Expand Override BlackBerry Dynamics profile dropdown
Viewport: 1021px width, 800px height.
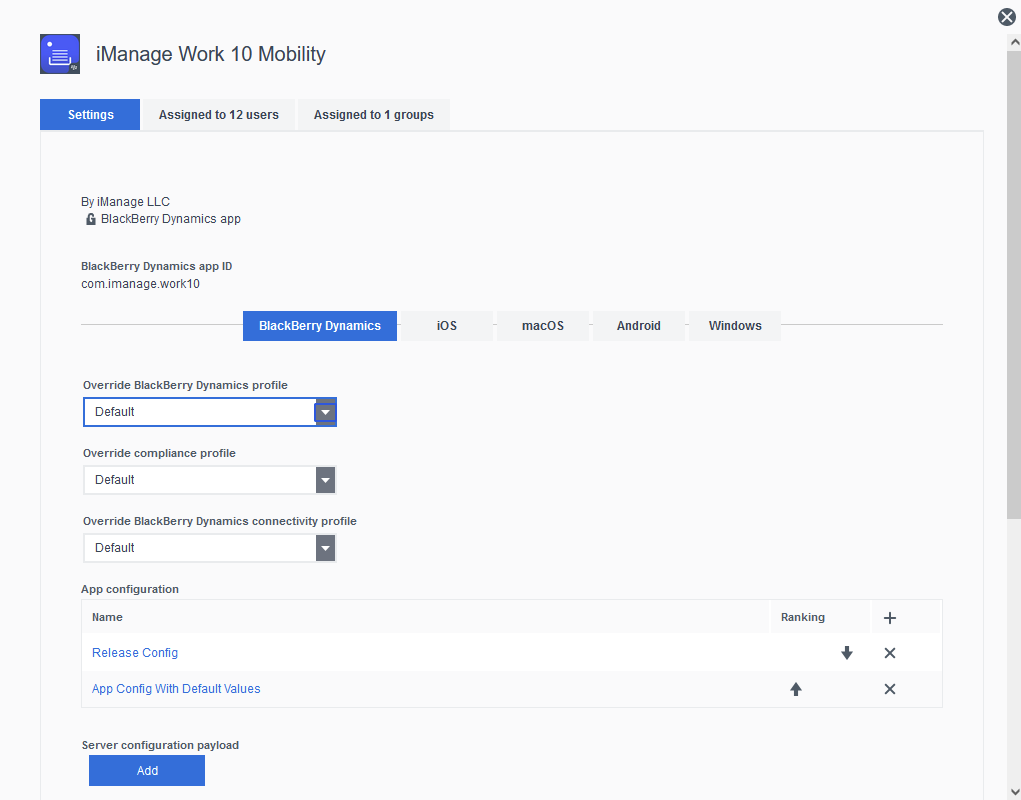(325, 412)
